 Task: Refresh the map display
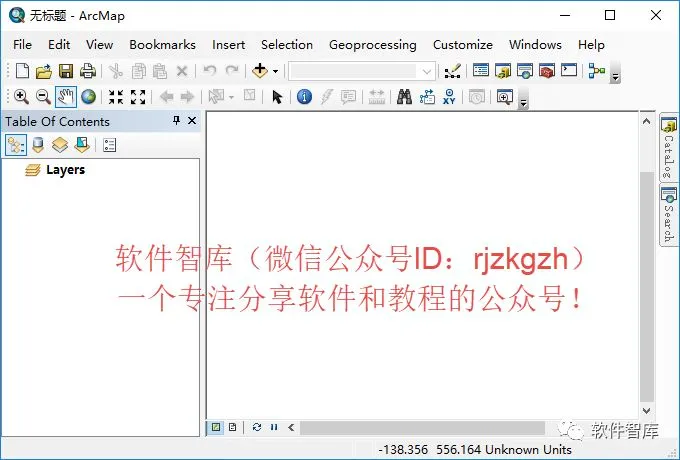tap(257, 427)
